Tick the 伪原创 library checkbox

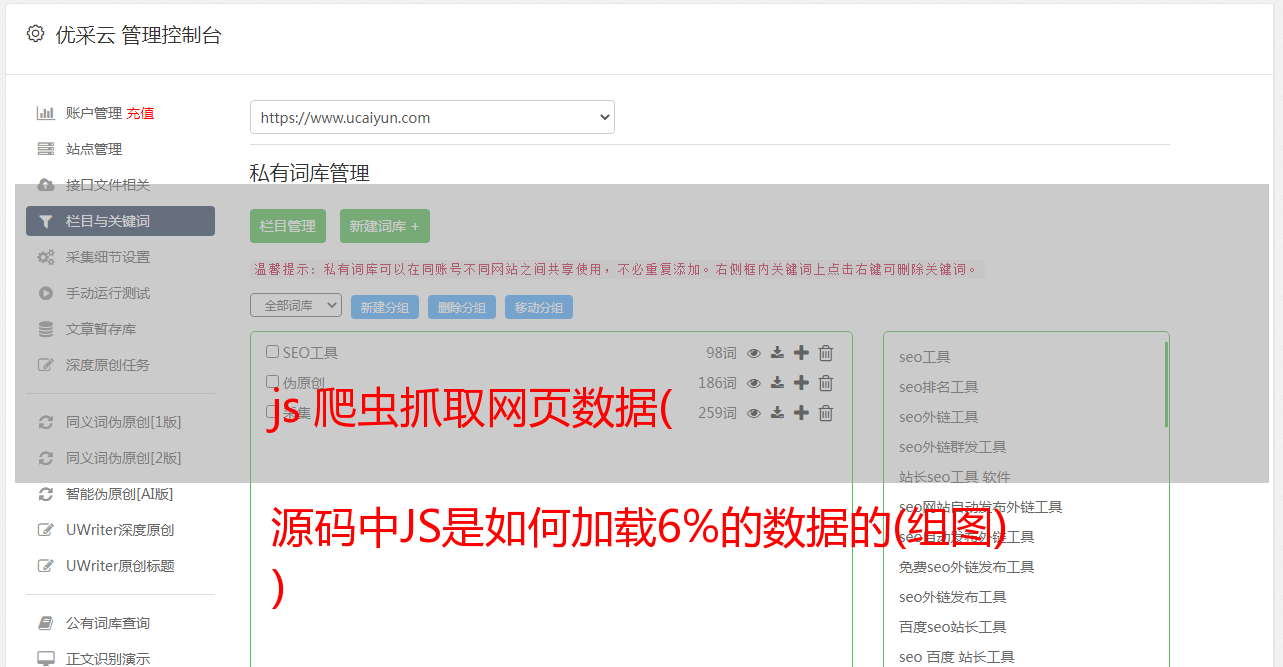272,382
